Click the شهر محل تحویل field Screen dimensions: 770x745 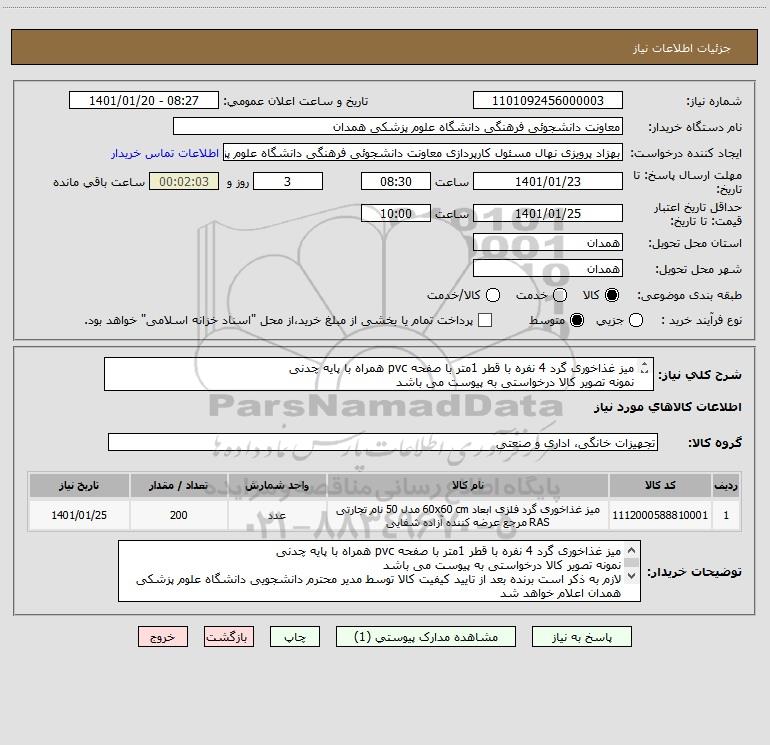click(548, 268)
